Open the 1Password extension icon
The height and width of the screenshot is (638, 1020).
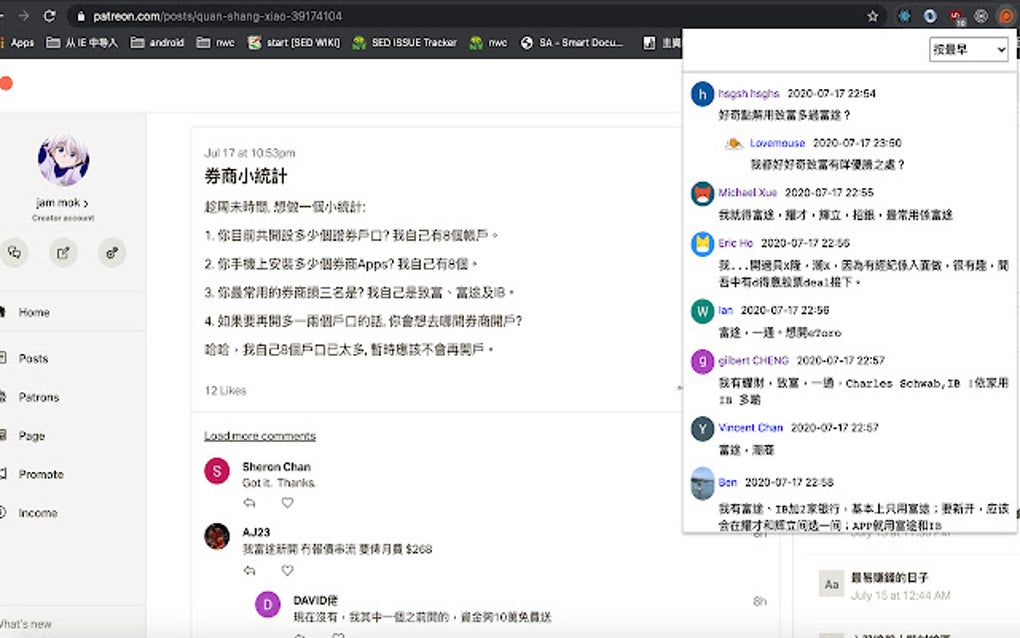click(929, 15)
